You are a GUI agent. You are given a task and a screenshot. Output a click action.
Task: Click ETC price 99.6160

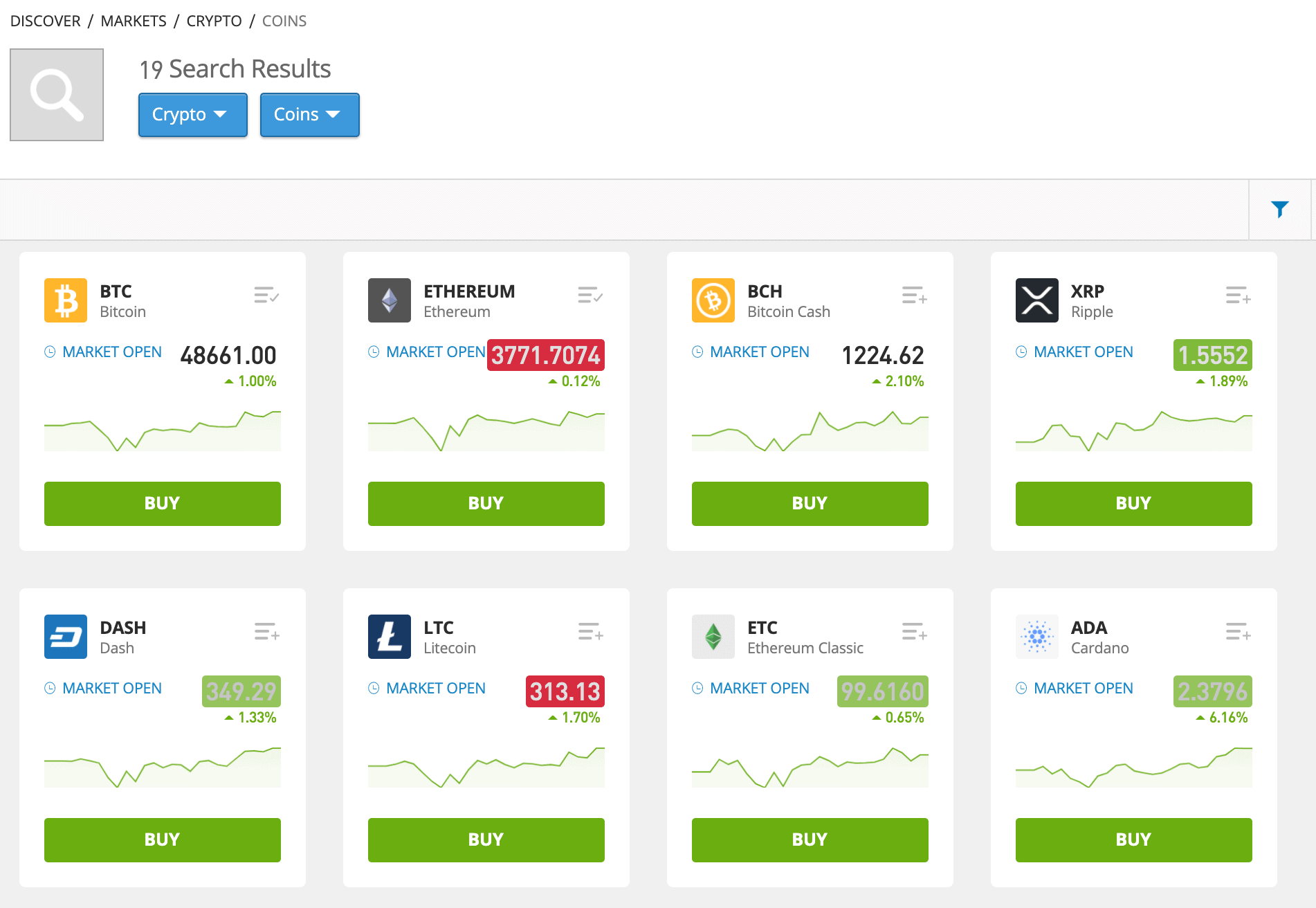click(883, 691)
